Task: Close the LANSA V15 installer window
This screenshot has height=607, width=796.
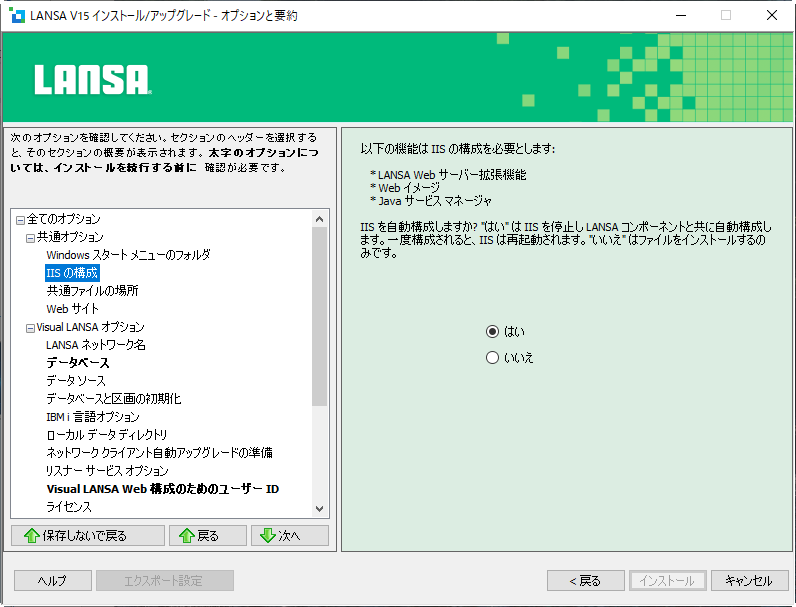Action: (772, 15)
